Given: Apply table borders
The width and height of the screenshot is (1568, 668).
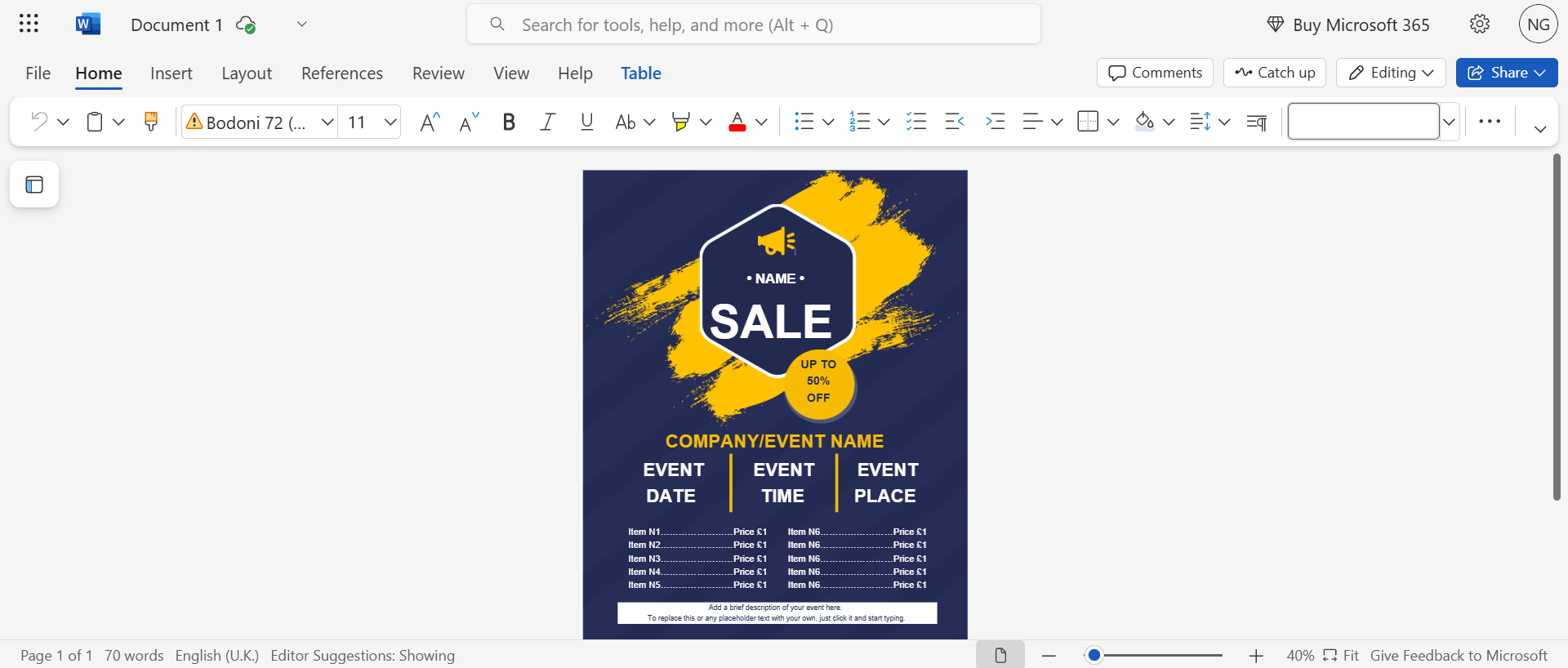Looking at the screenshot, I should coord(1088,122).
